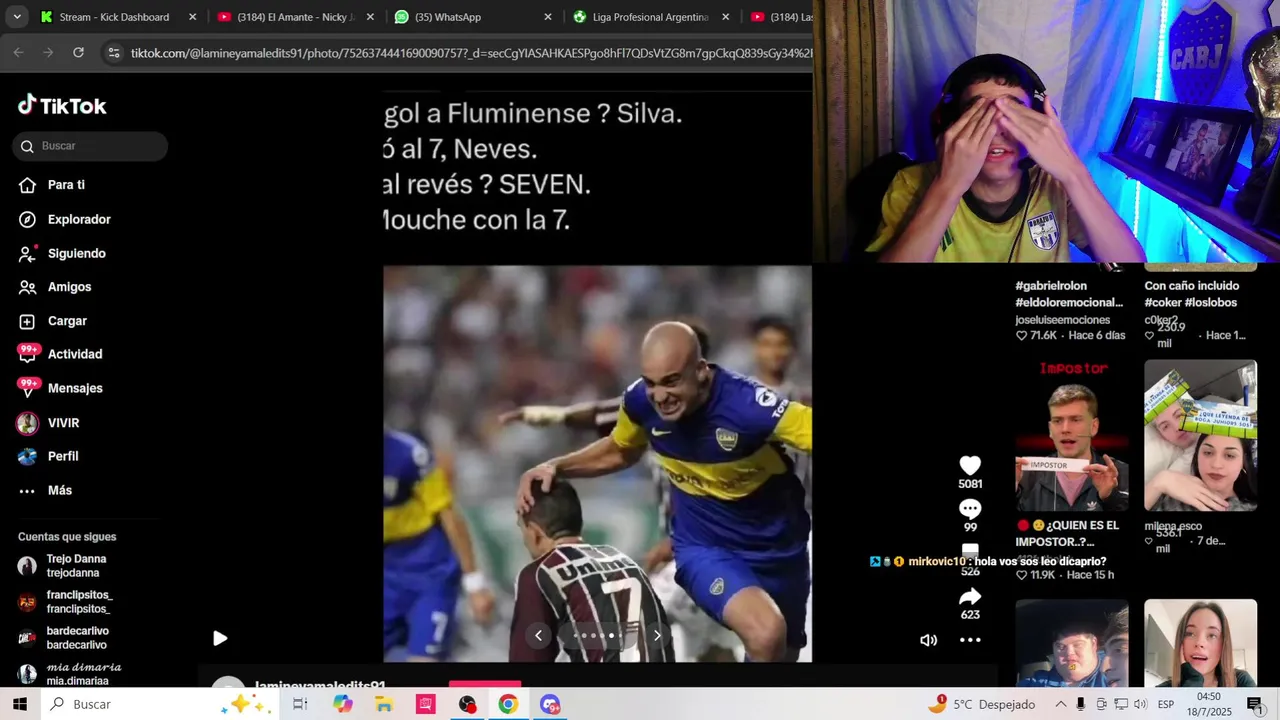The height and width of the screenshot is (720, 1280).
Task: Switch the ESP input language
Action: point(1166,704)
